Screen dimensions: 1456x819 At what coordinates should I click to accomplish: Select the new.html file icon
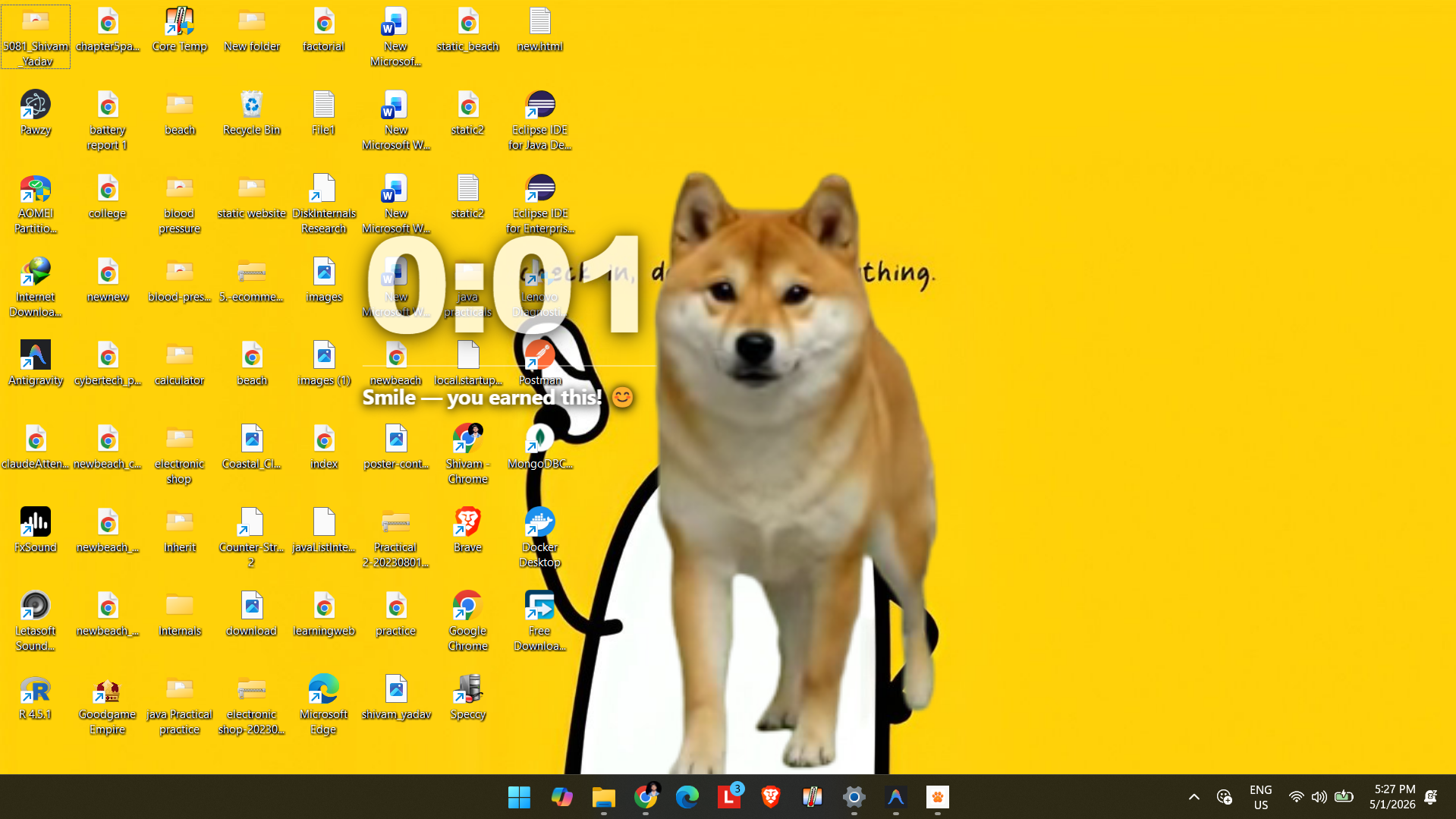click(x=540, y=30)
